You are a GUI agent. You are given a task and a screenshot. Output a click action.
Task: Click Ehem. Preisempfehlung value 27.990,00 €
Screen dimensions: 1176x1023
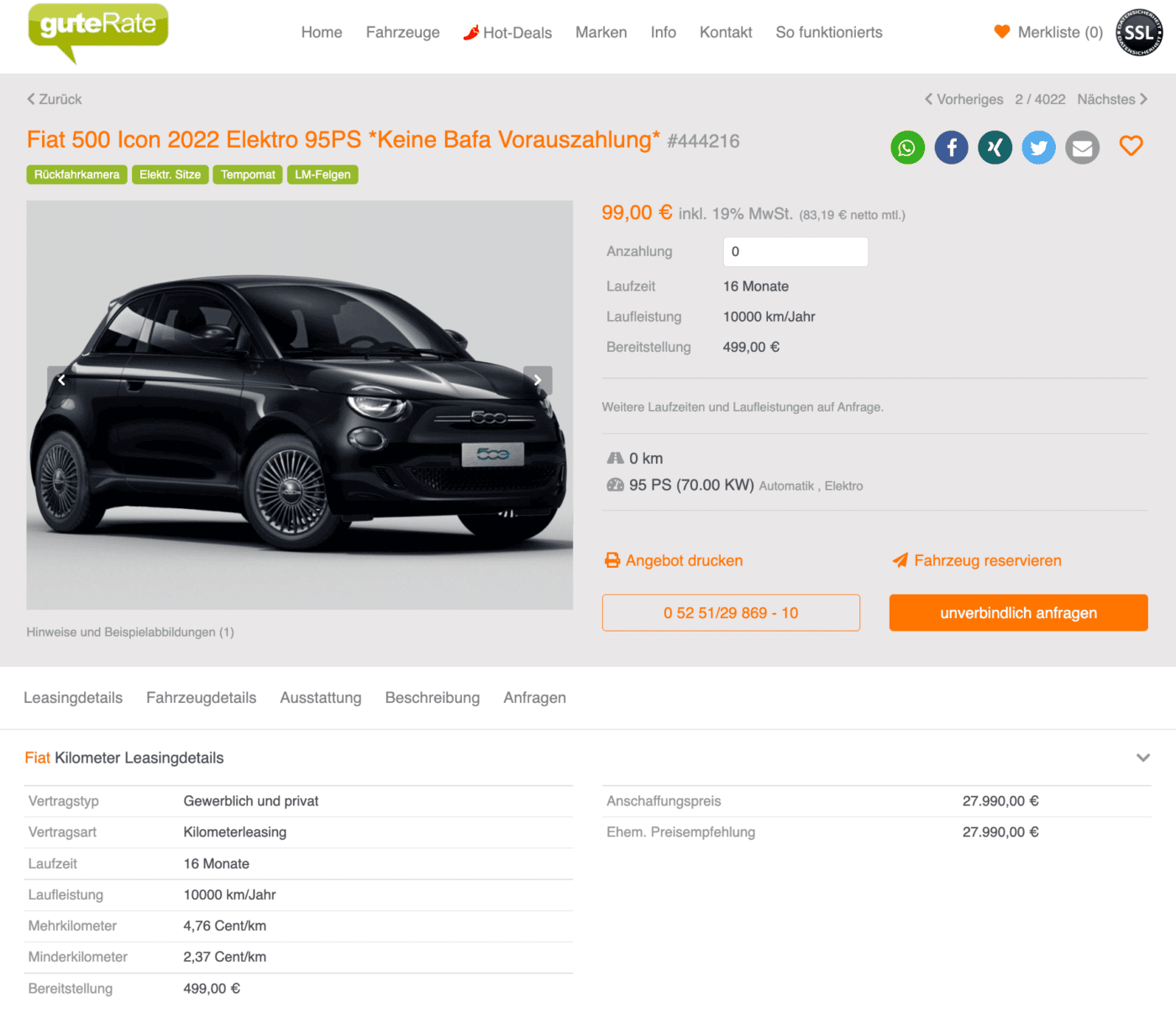1000,832
